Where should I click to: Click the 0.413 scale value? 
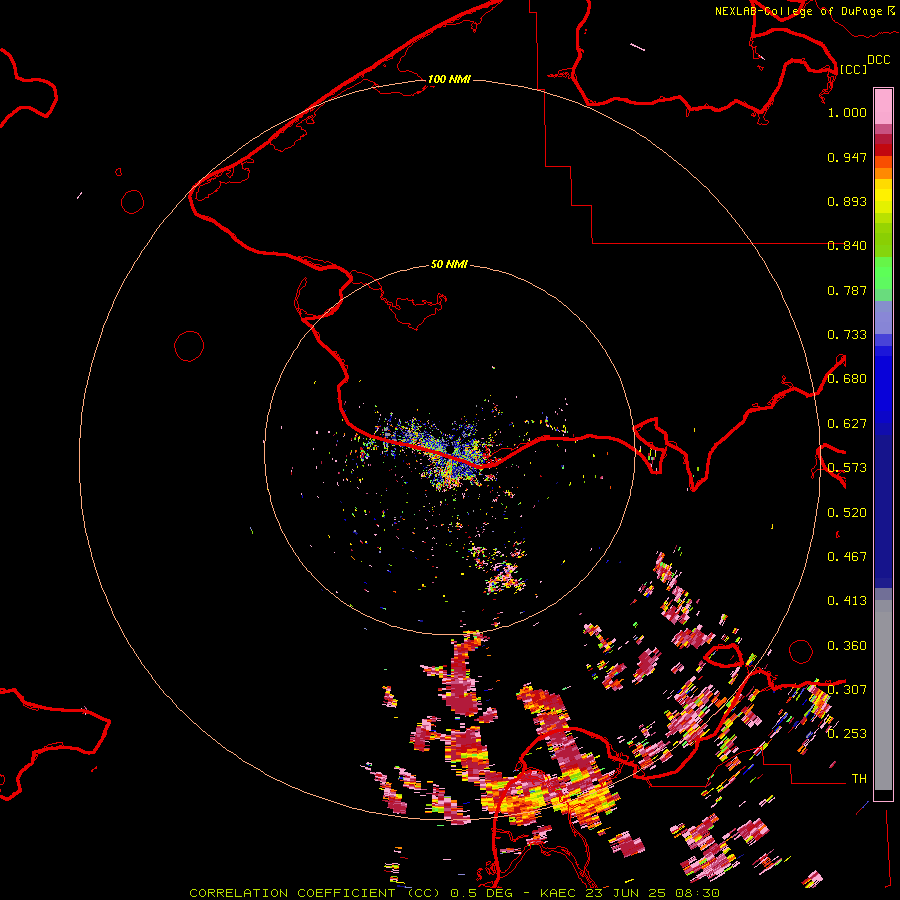coord(847,601)
